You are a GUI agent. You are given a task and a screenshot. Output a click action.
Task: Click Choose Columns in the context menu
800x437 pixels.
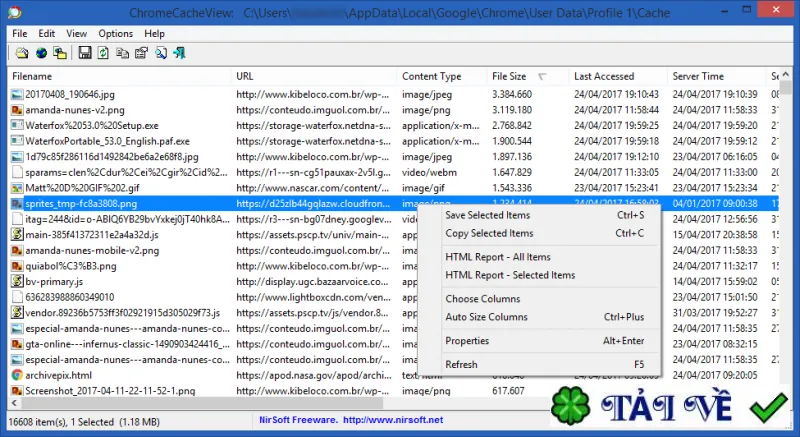(539, 299)
